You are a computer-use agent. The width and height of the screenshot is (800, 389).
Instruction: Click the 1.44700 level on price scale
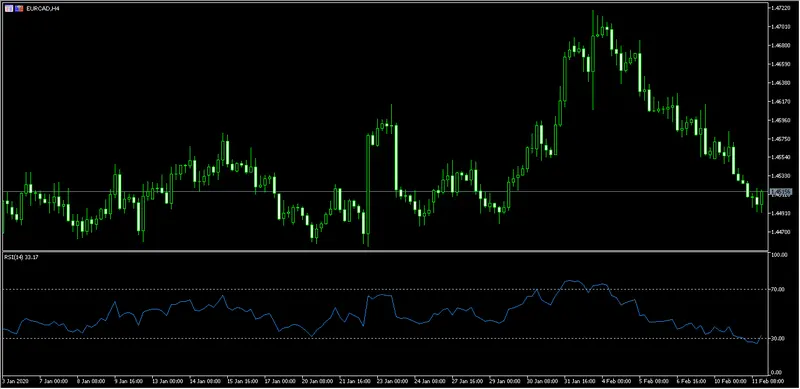(x=781, y=232)
